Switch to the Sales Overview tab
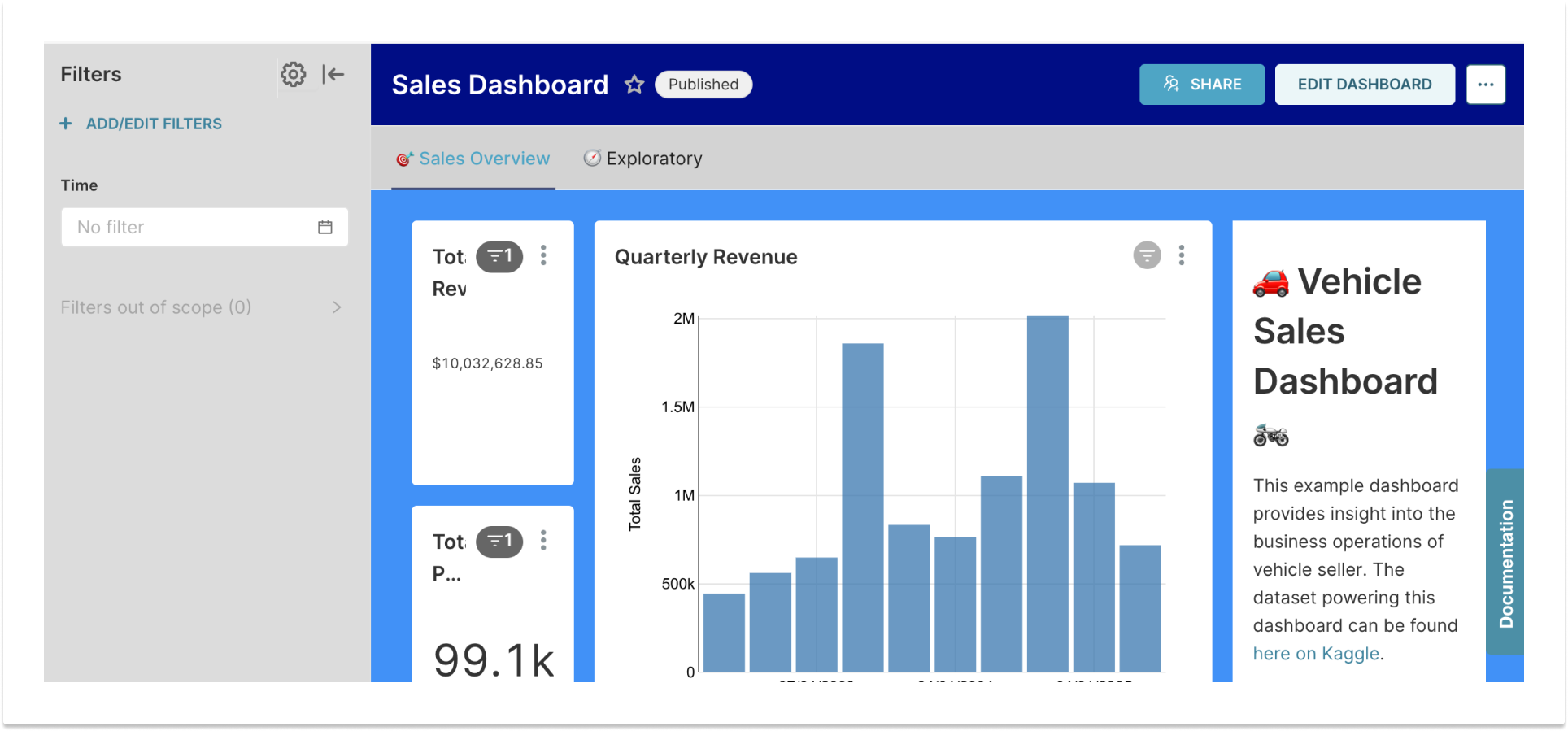 [x=473, y=159]
